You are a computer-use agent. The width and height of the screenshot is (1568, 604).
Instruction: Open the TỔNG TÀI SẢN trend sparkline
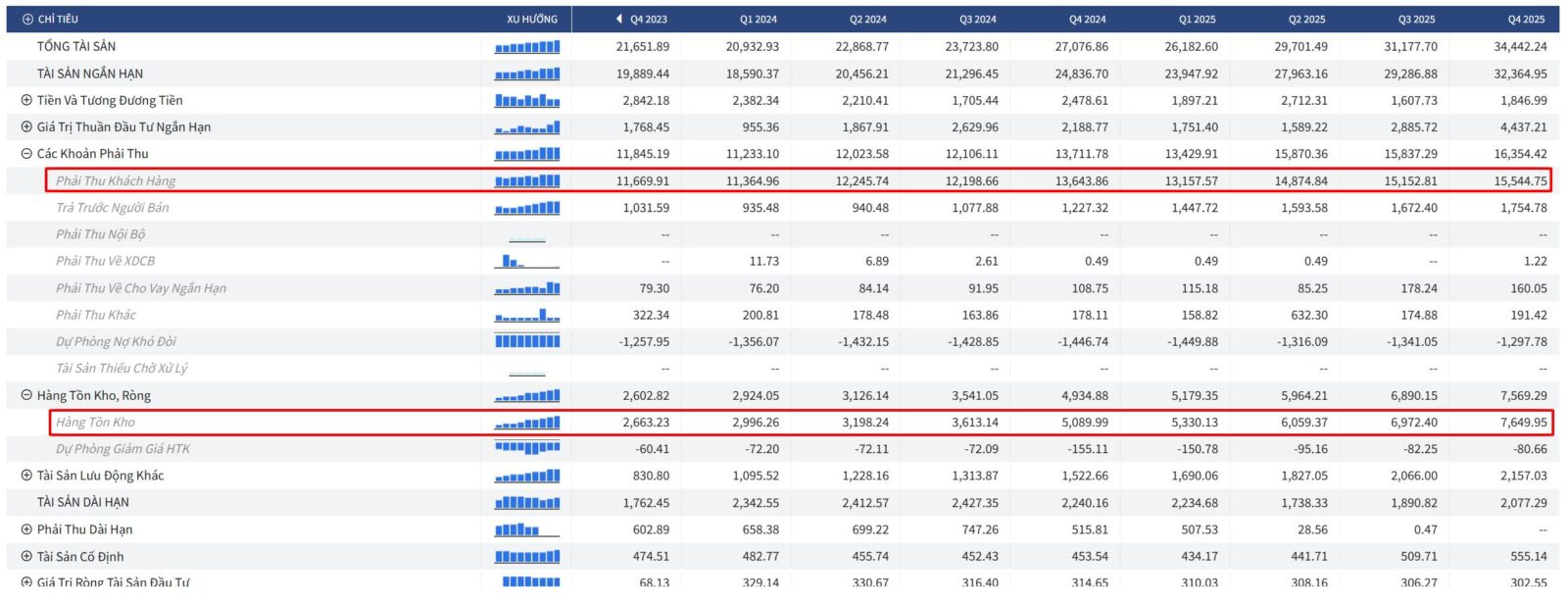click(x=527, y=47)
